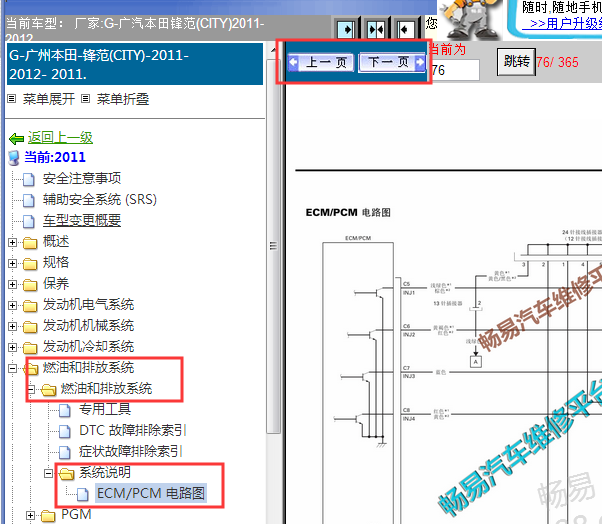Click 车型变更概要 page icon

pos(29,221)
